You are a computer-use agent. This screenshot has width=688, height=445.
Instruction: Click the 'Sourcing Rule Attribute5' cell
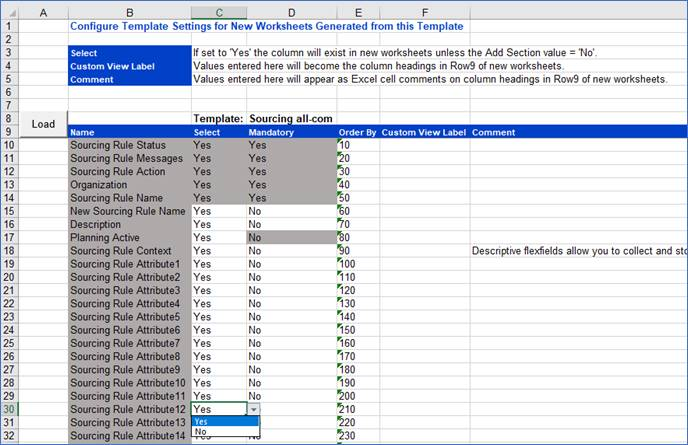tap(130, 317)
